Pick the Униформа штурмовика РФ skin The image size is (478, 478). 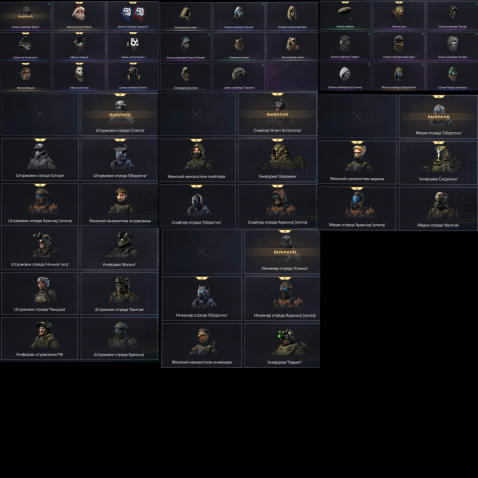[40, 338]
